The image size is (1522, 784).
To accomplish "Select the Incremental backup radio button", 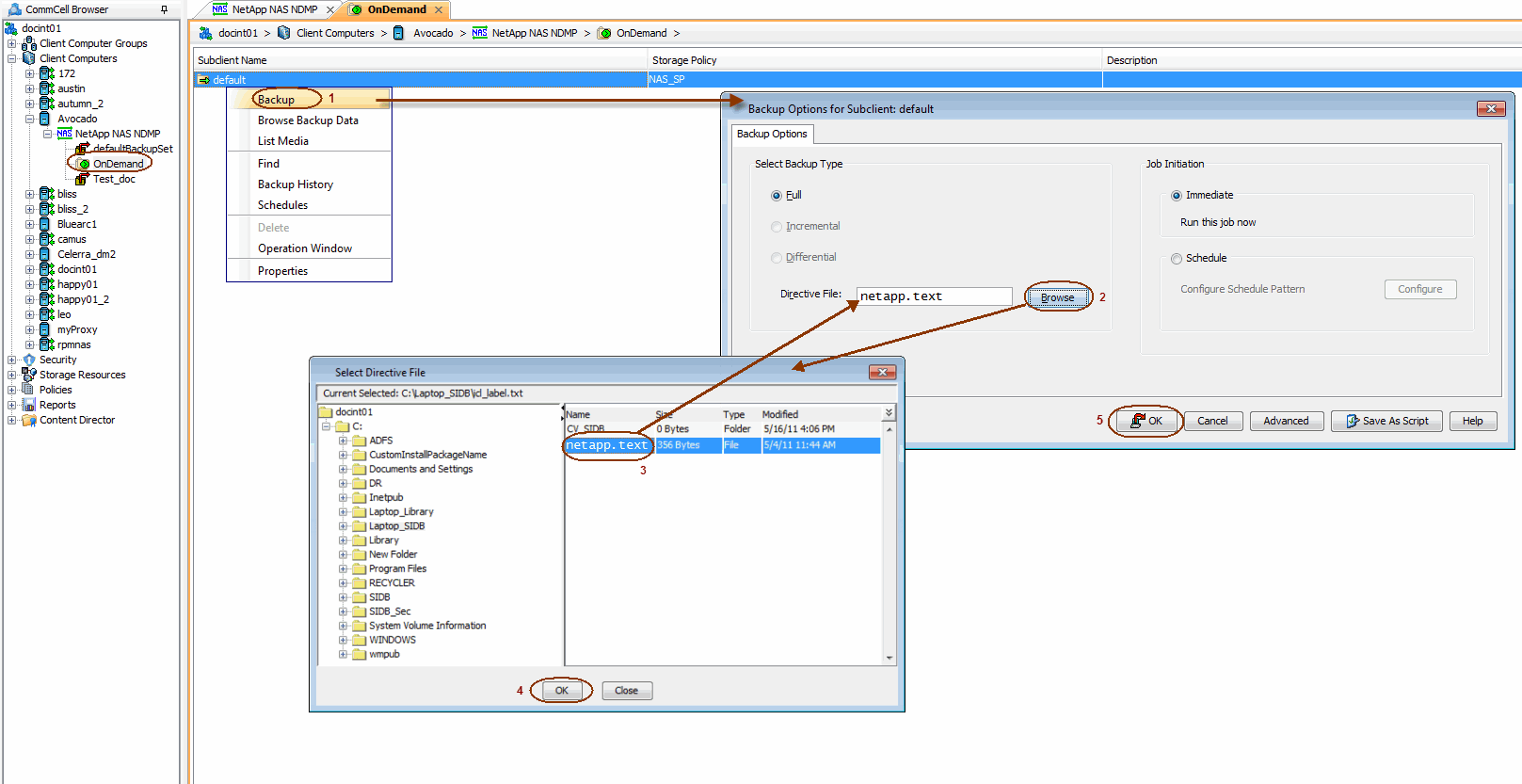I will pos(777,227).
